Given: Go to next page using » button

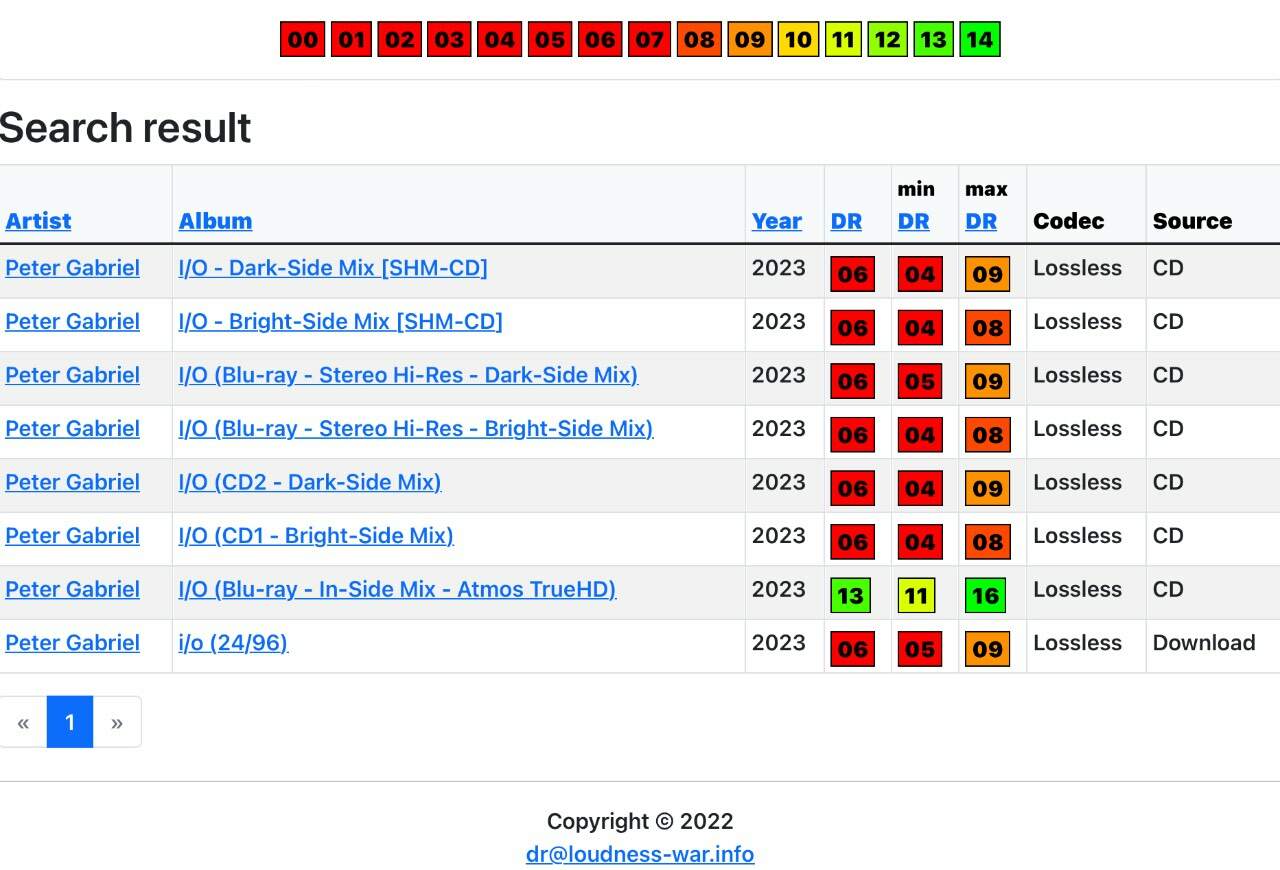Looking at the screenshot, I should coord(117,722).
